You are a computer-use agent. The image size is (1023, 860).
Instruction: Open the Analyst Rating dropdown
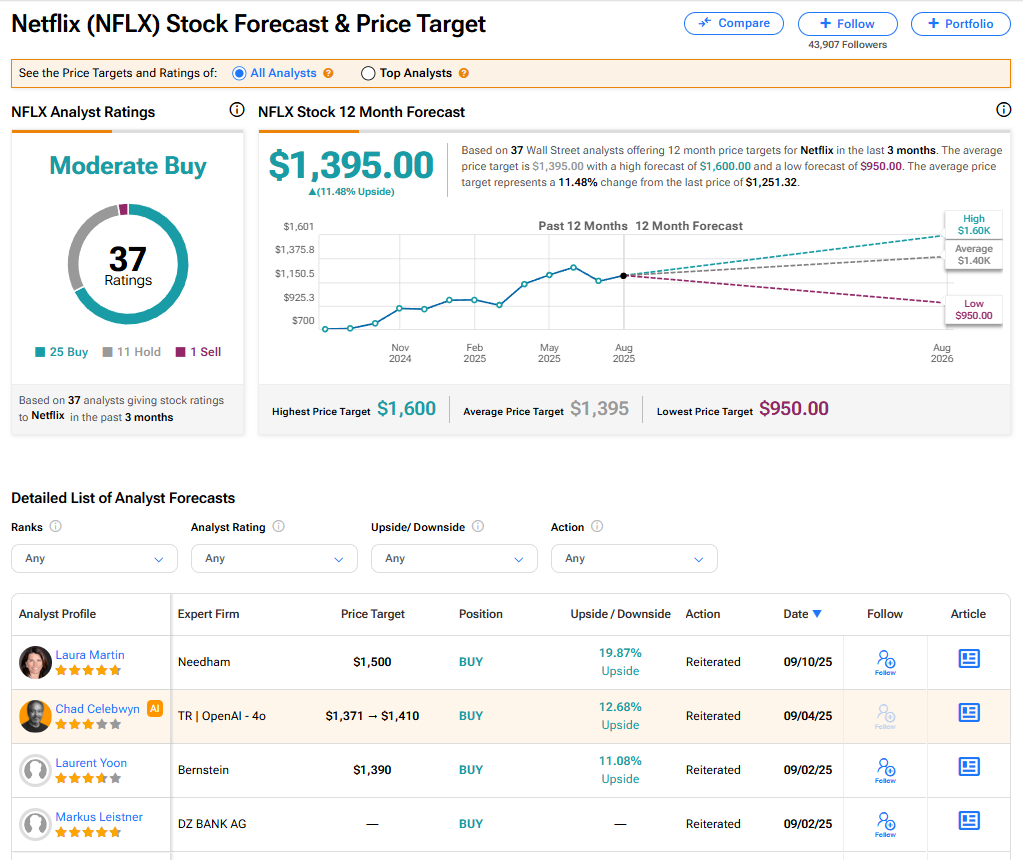coord(274,558)
